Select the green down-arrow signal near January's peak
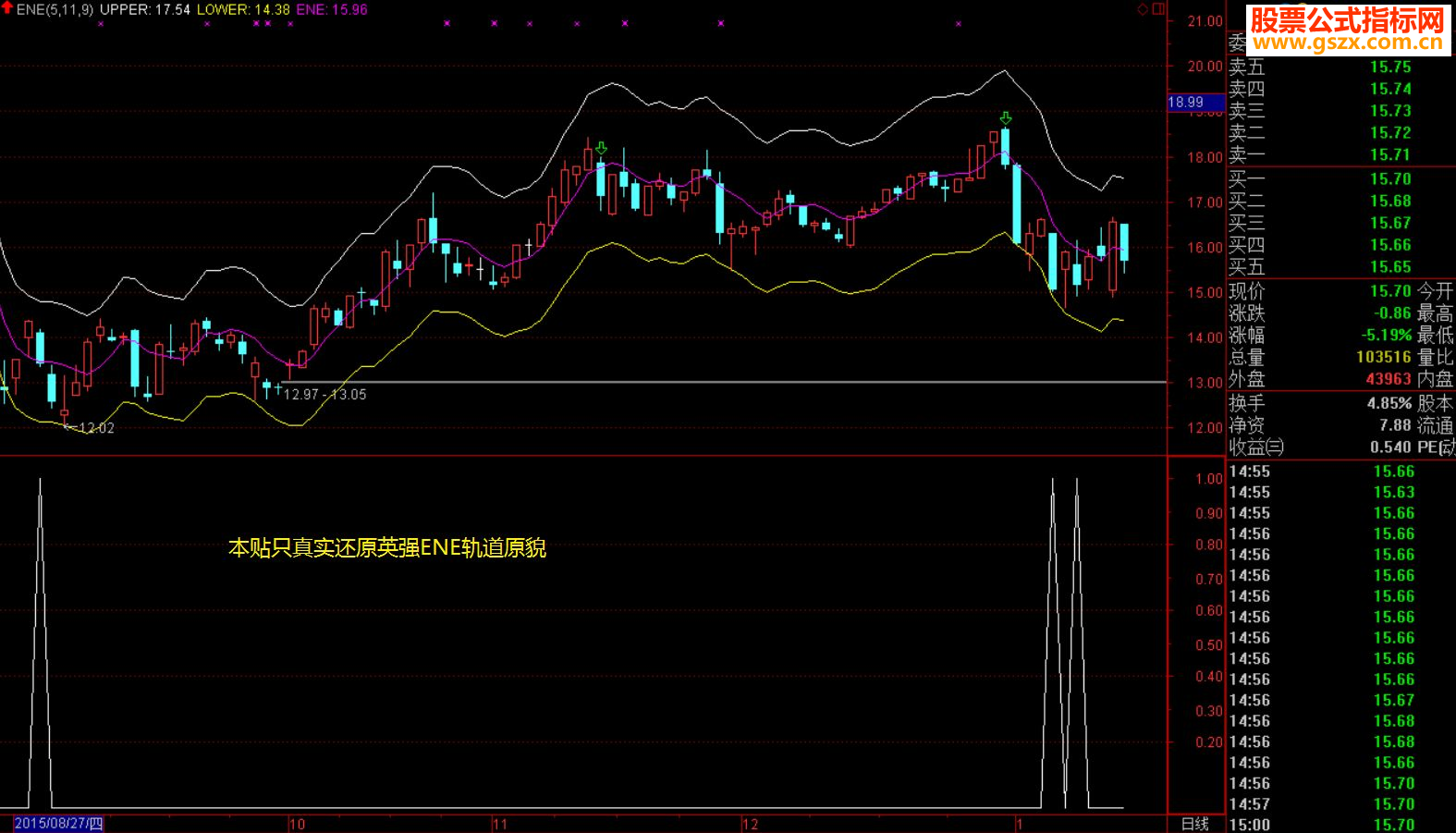The height and width of the screenshot is (833, 1456). [1006, 118]
